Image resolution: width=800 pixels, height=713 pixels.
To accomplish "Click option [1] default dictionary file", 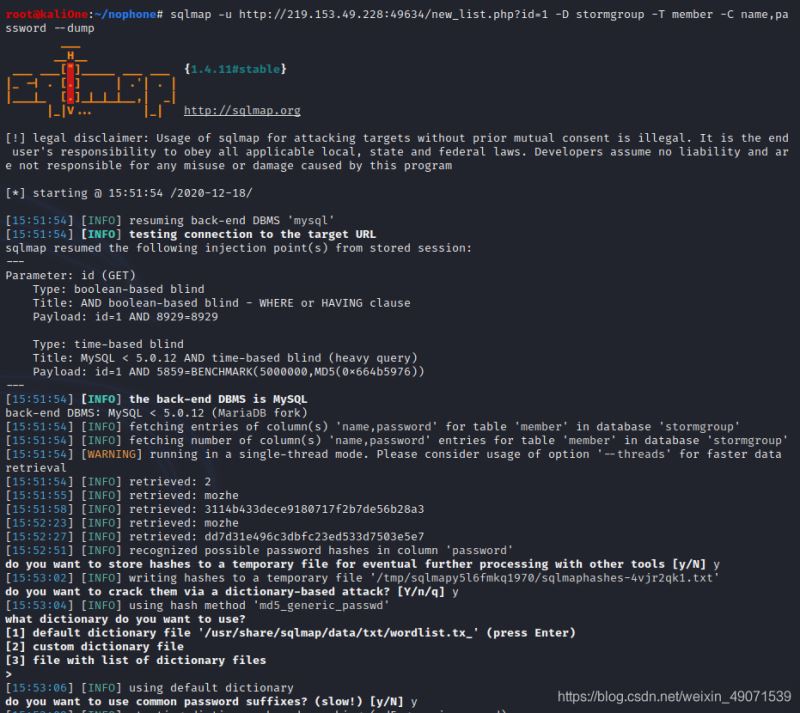I will coord(290,633).
